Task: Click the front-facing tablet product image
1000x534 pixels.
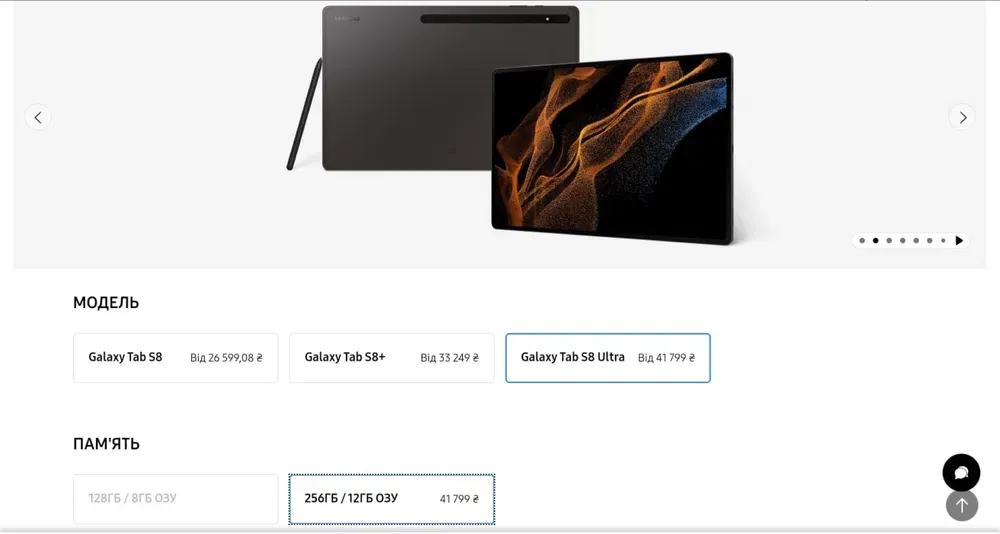Action: pyautogui.click(x=612, y=149)
